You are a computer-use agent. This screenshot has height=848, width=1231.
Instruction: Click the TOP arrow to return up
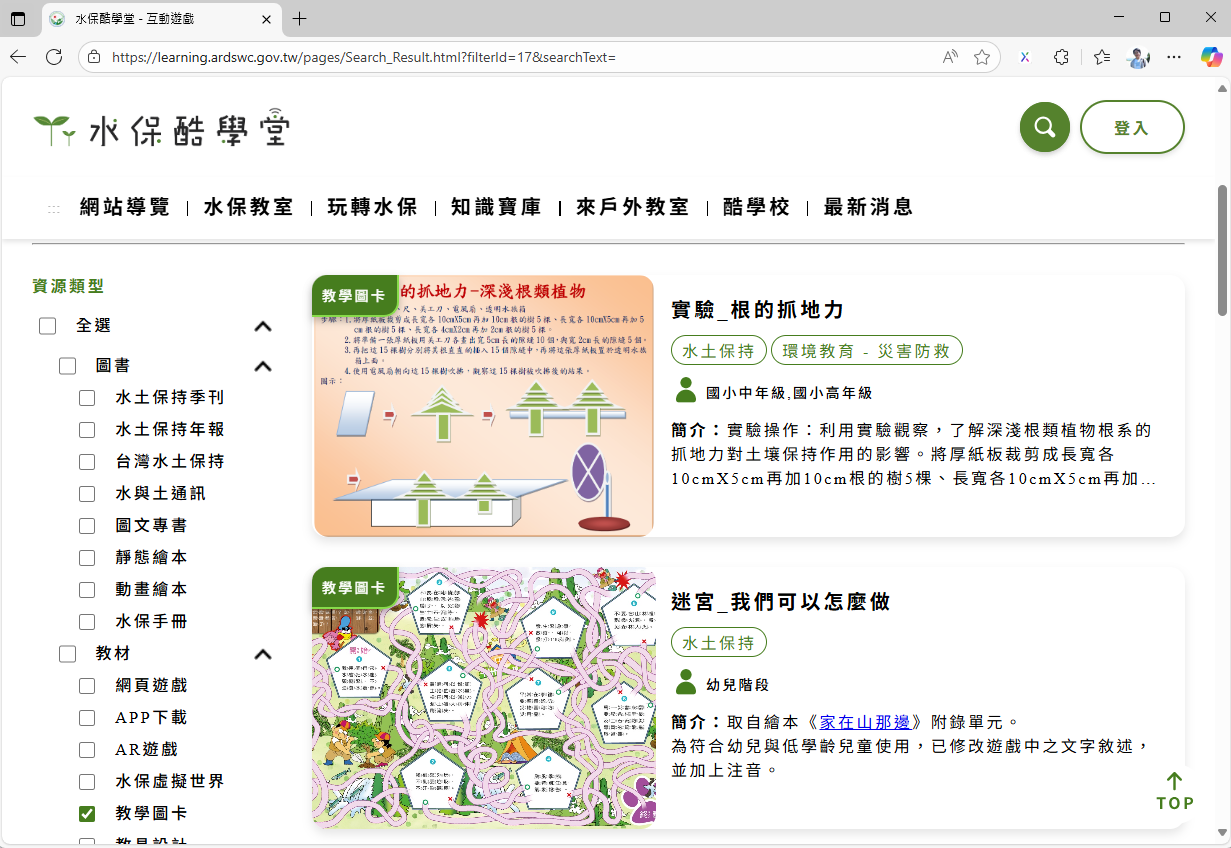[1175, 792]
